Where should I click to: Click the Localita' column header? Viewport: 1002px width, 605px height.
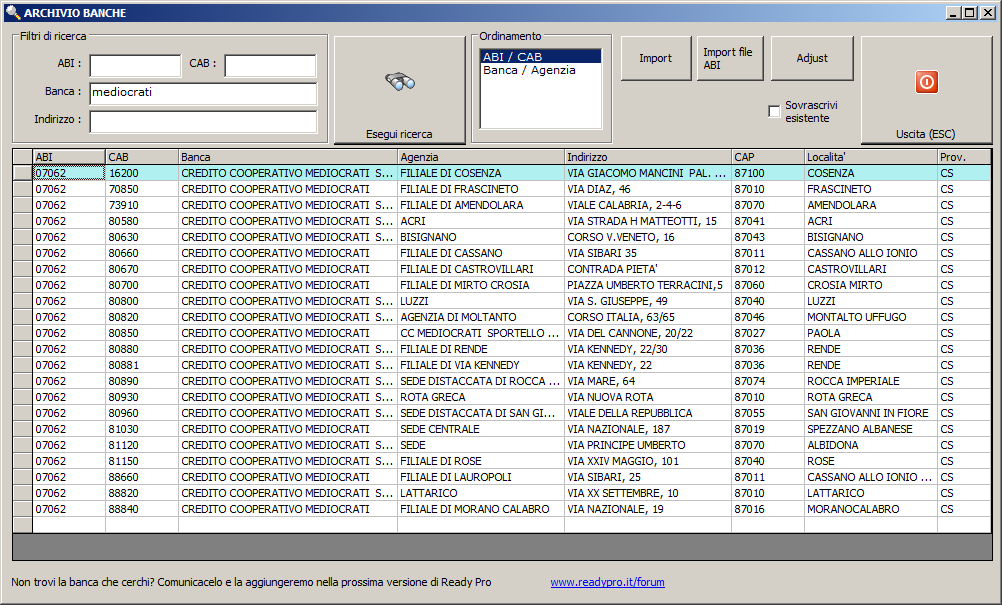click(870, 157)
